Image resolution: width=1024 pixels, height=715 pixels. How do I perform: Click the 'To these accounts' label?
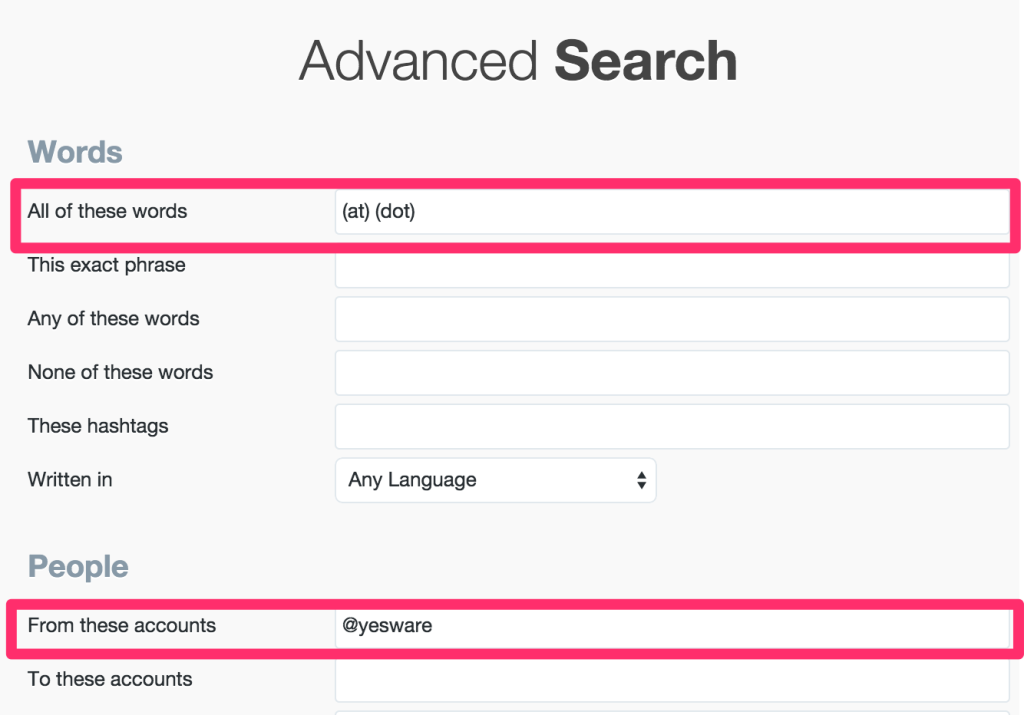[110, 679]
